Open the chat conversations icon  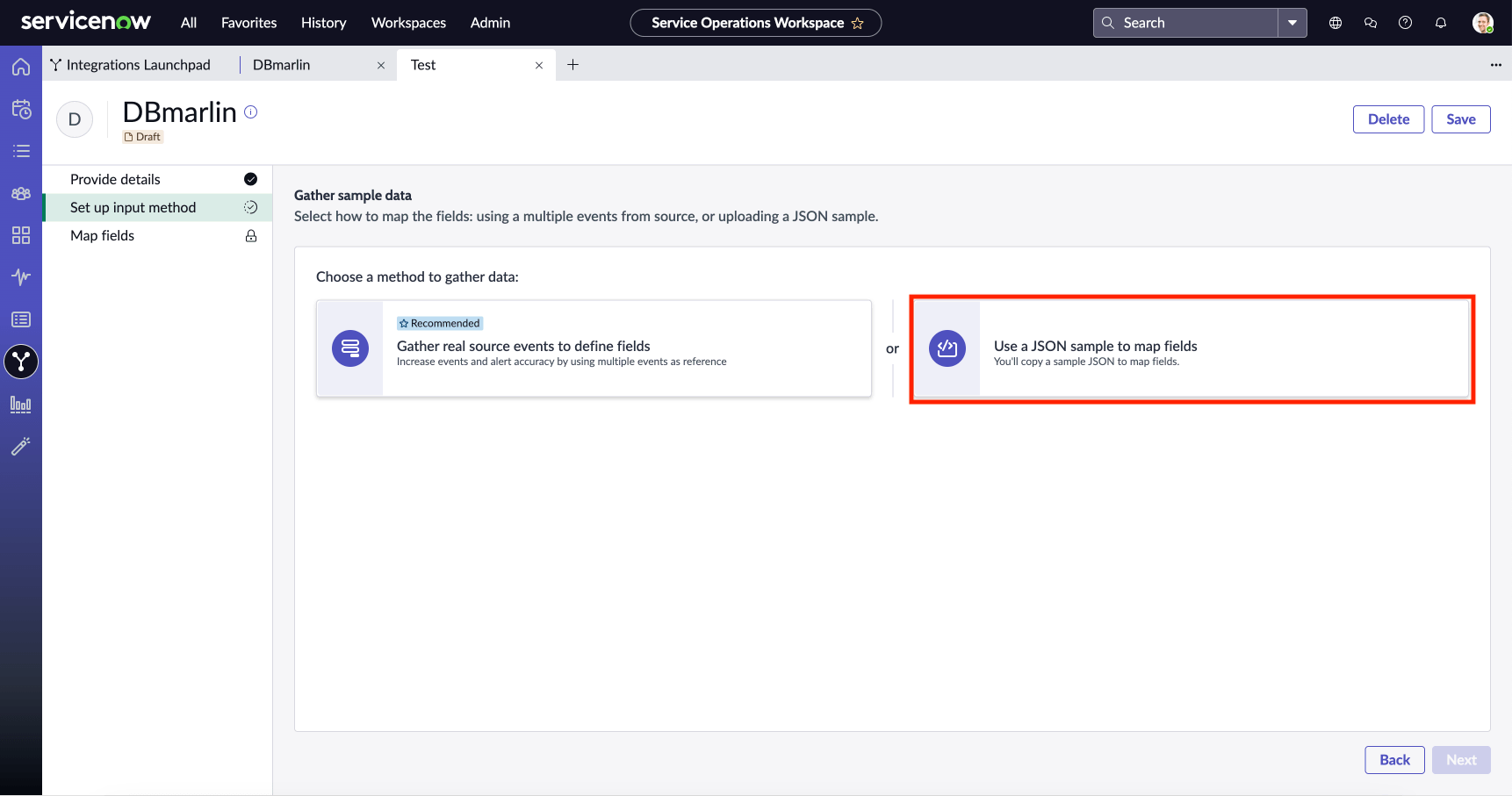pos(1371,23)
